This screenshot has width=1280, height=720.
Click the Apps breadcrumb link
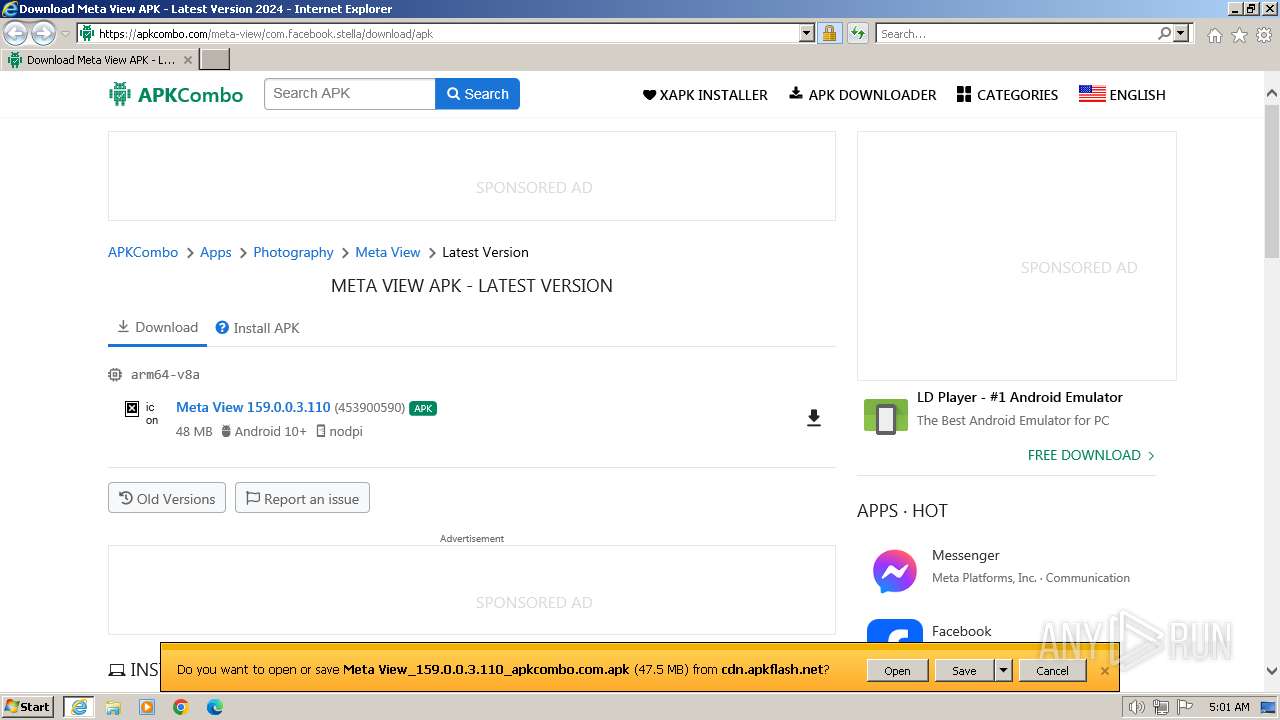click(x=215, y=252)
